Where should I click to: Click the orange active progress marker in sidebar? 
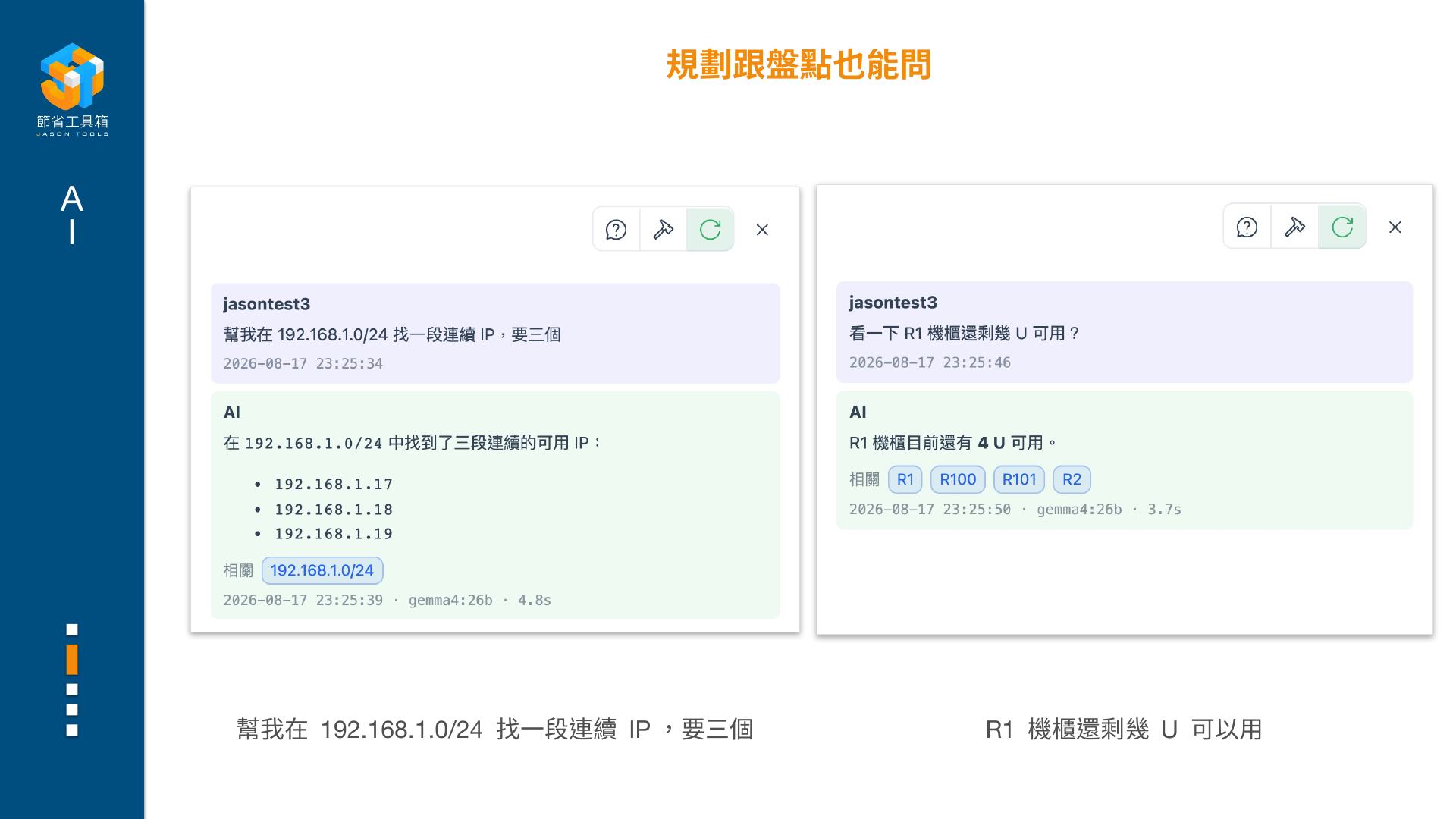pos(72,659)
